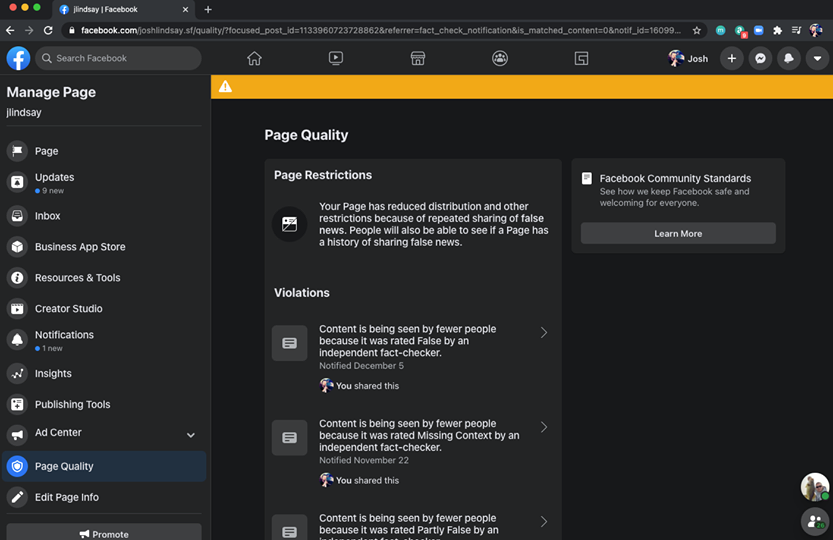Click the Facebook Community Standards title
833x540 pixels.
(675, 179)
